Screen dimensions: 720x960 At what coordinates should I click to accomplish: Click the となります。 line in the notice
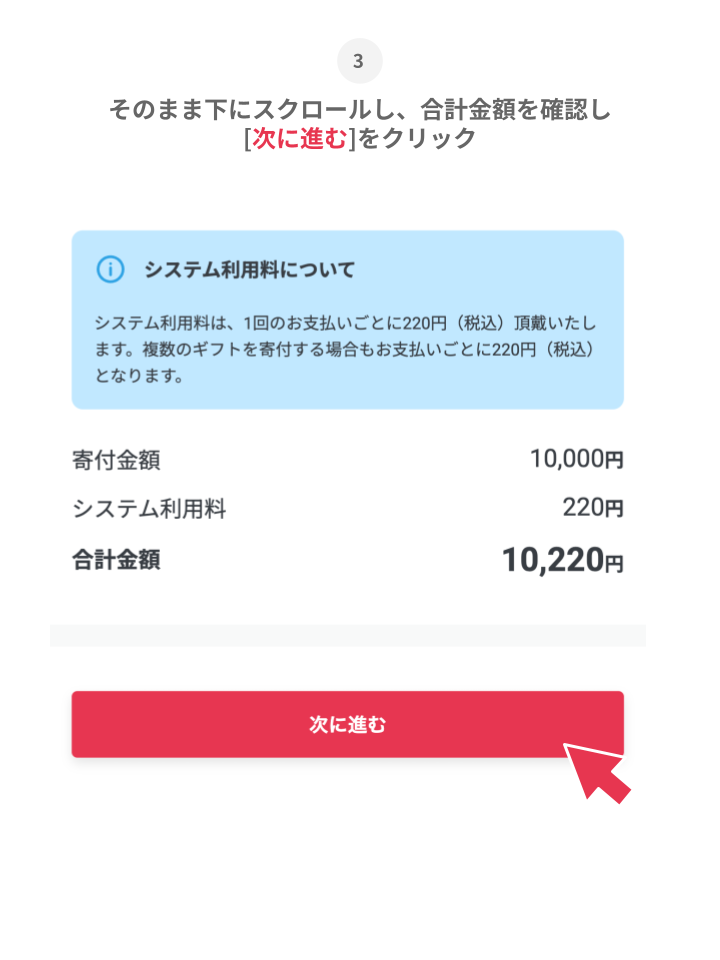pyautogui.click(x=138, y=378)
